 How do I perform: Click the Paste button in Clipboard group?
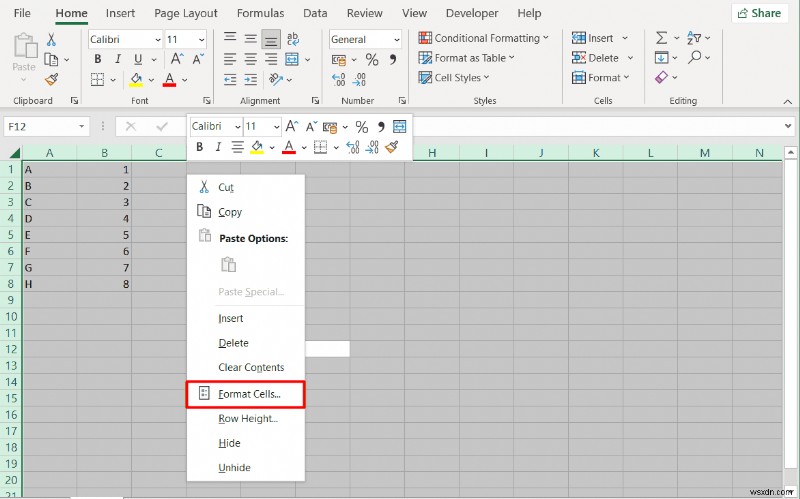[x=24, y=56]
